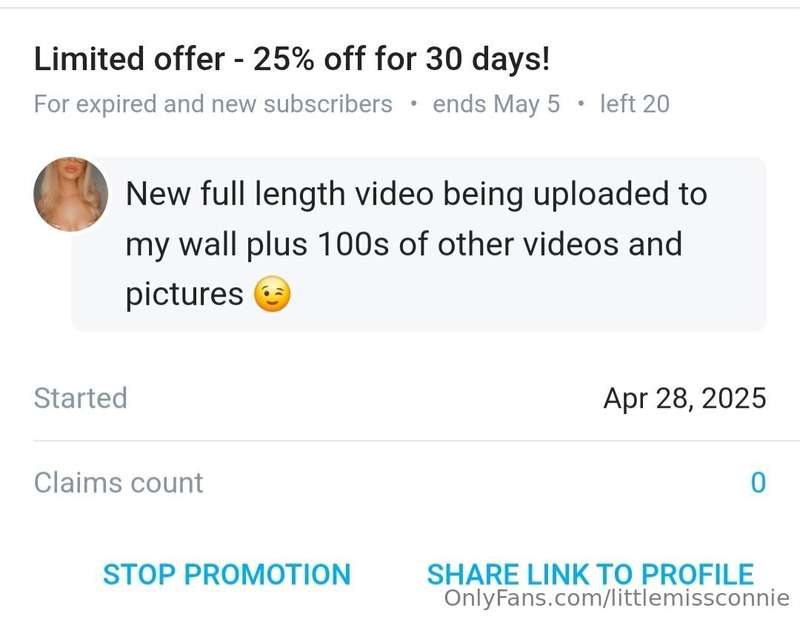Click the OnlyFans.com/littlemissconnie watermark link
The width and height of the screenshot is (800, 621).
(x=617, y=598)
